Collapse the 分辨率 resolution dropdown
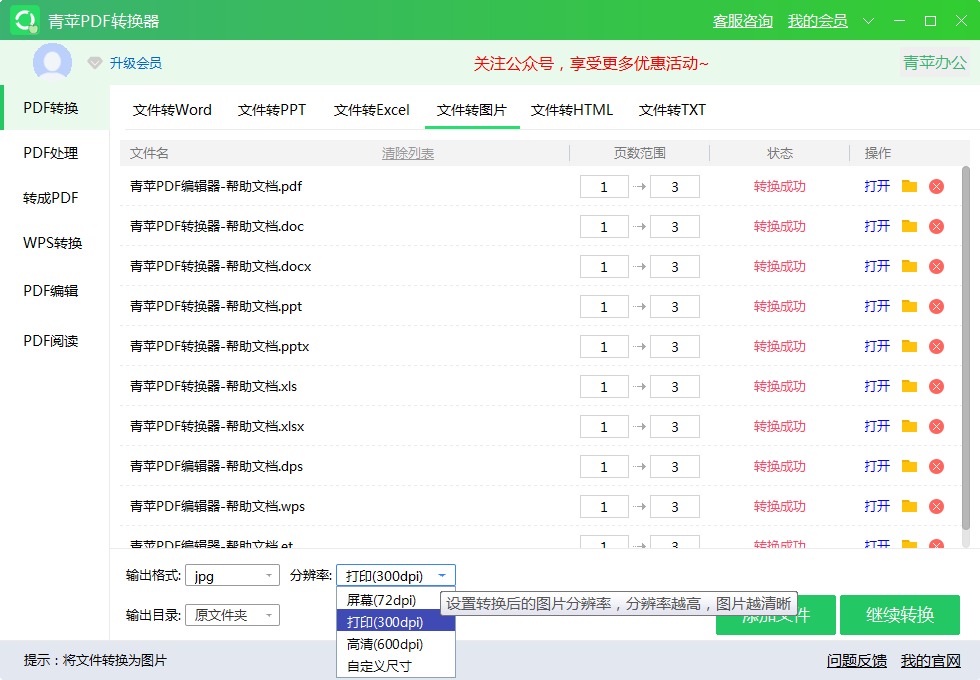This screenshot has height=680, width=980. [x=396, y=576]
